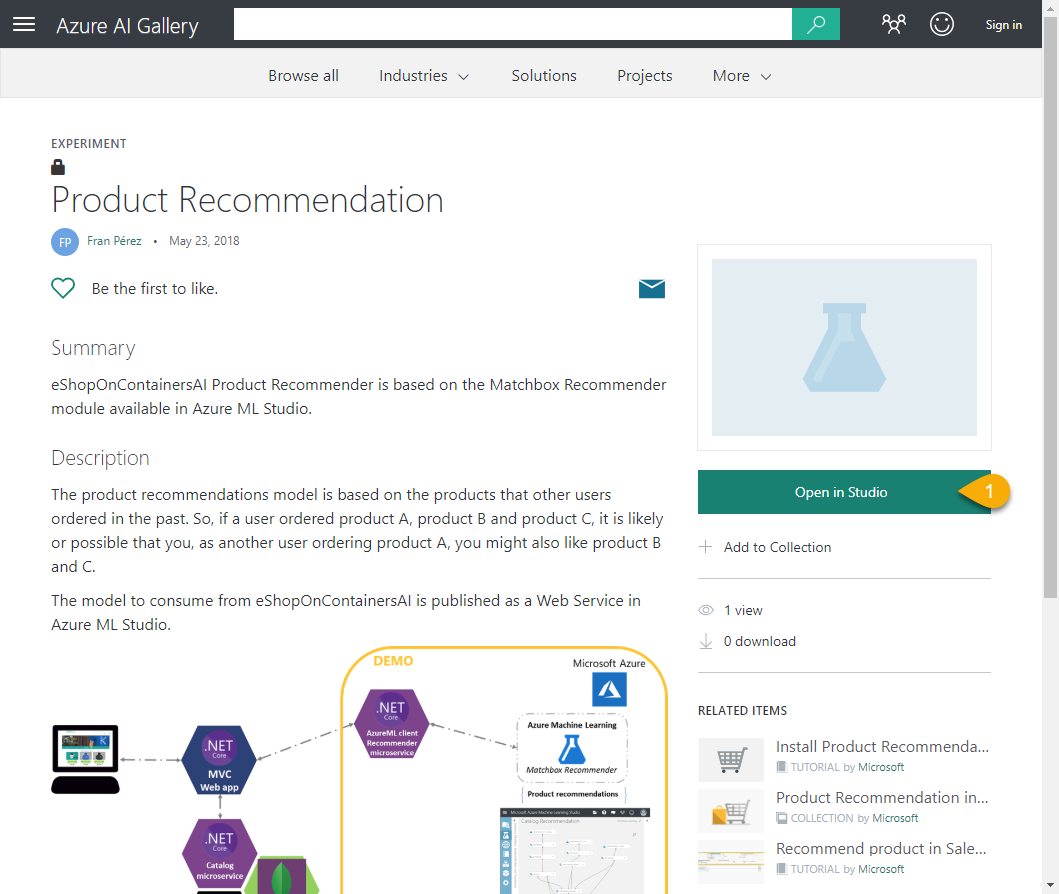Image resolution: width=1059 pixels, height=894 pixels.
Task: Click Add to Collection
Action: (777, 547)
